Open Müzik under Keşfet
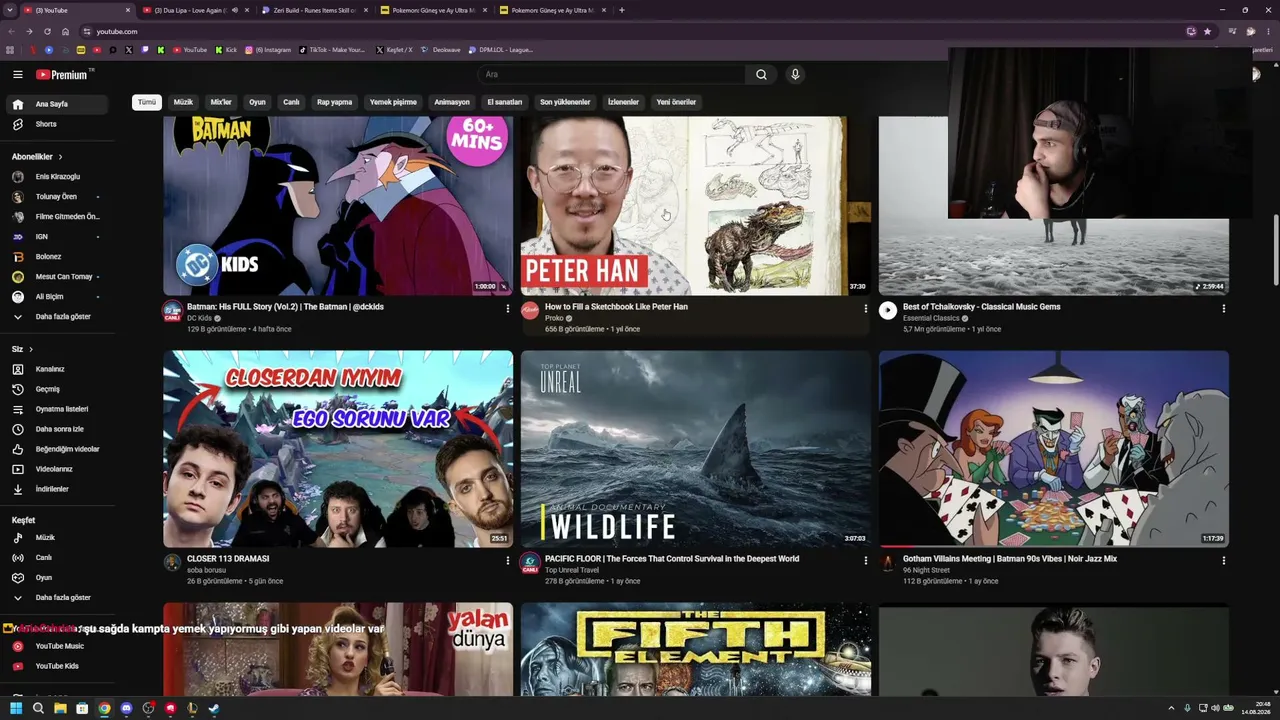Screen dimensions: 1280x720 (58, 538)
